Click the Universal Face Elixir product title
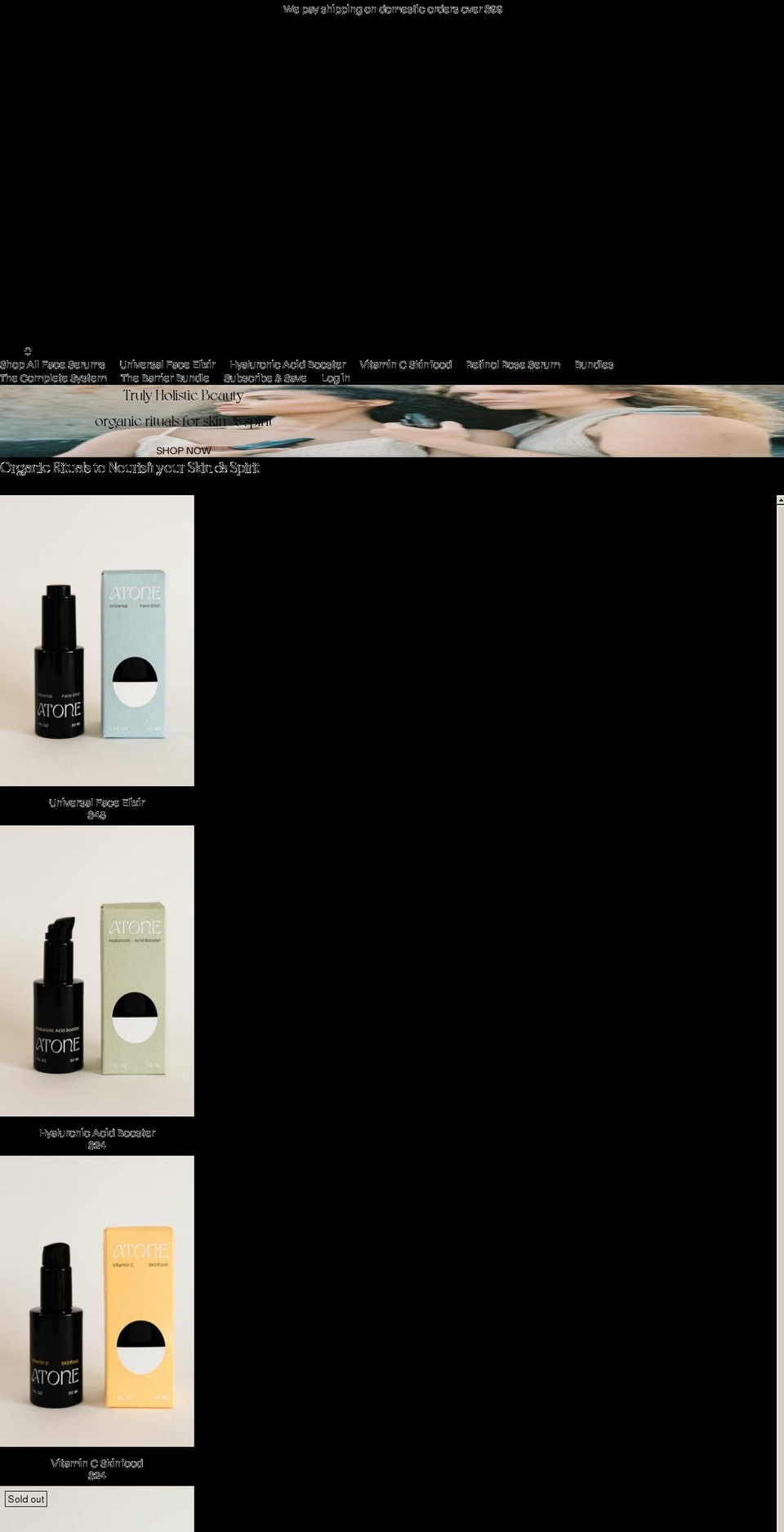 click(x=97, y=802)
